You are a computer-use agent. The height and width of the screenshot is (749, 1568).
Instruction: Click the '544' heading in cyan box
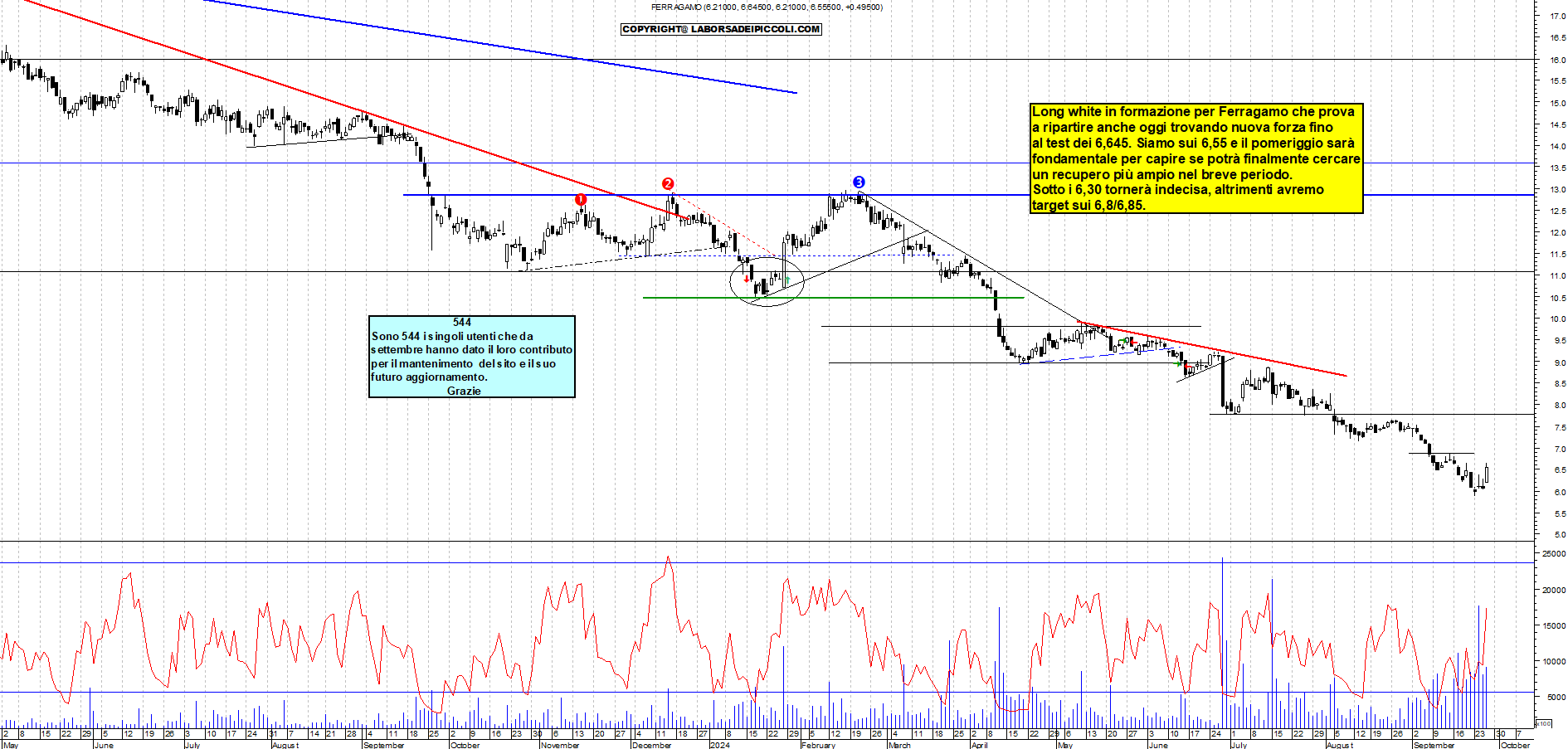pyautogui.click(x=462, y=322)
